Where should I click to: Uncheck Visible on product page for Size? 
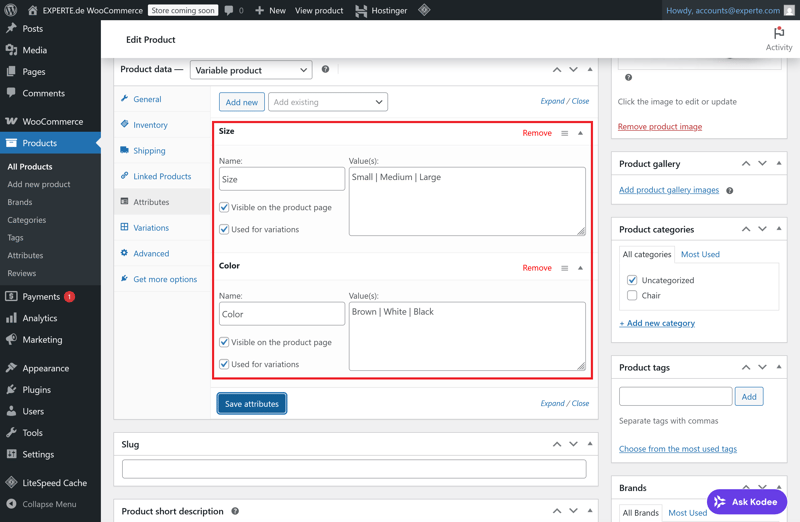pyautogui.click(x=224, y=208)
